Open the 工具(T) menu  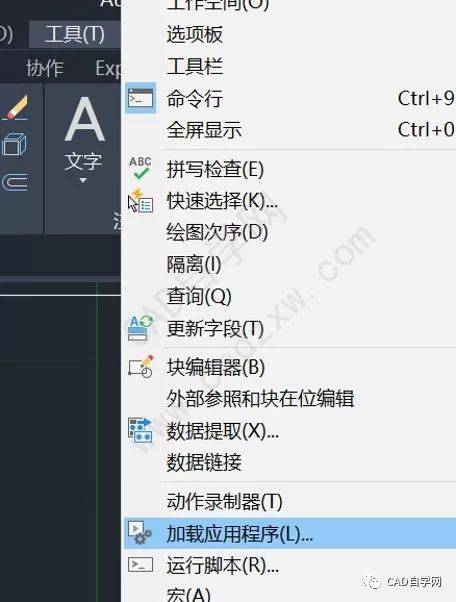pos(74,35)
